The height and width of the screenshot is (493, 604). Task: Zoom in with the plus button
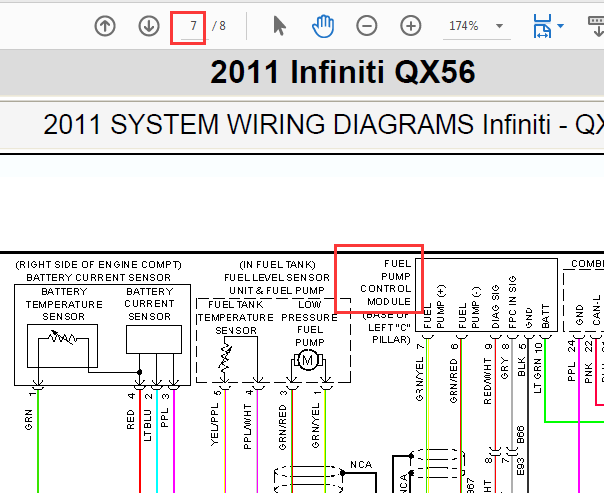pyautogui.click(x=411, y=26)
